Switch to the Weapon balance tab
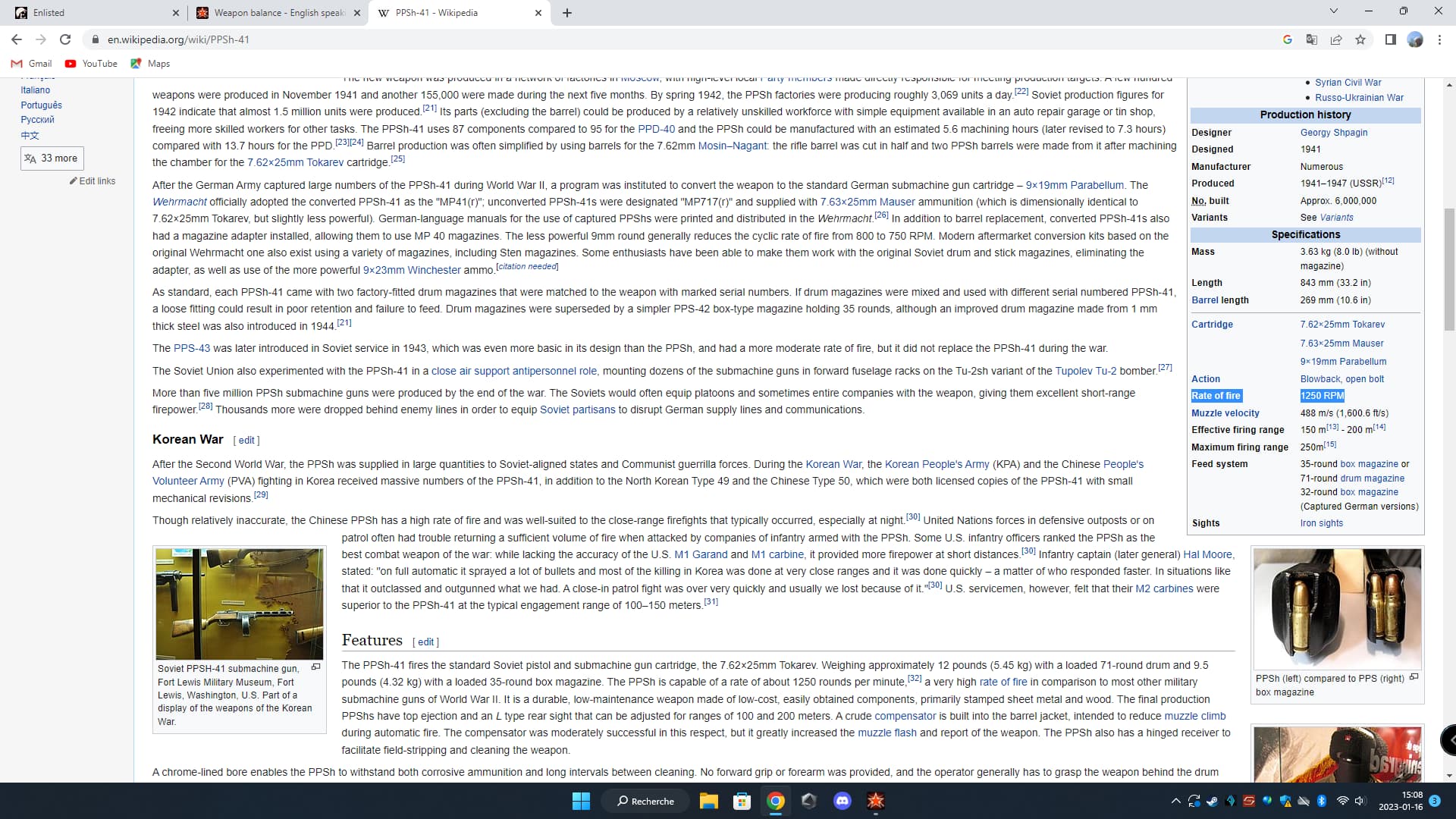Image resolution: width=1456 pixels, height=819 pixels. click(x=278, y=13)
